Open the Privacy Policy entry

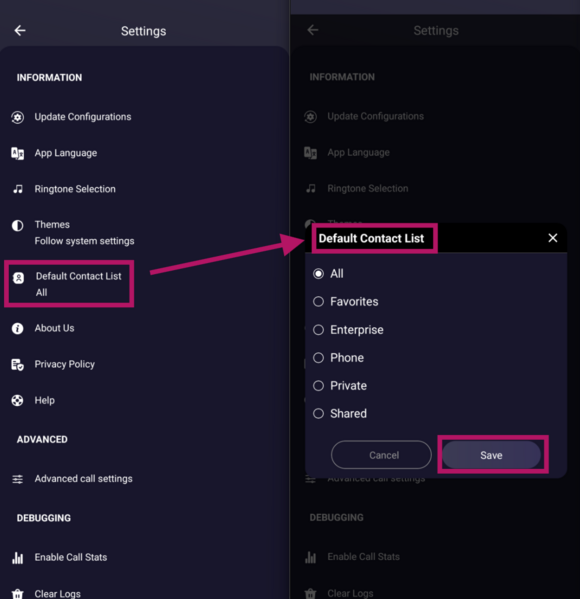65,364
